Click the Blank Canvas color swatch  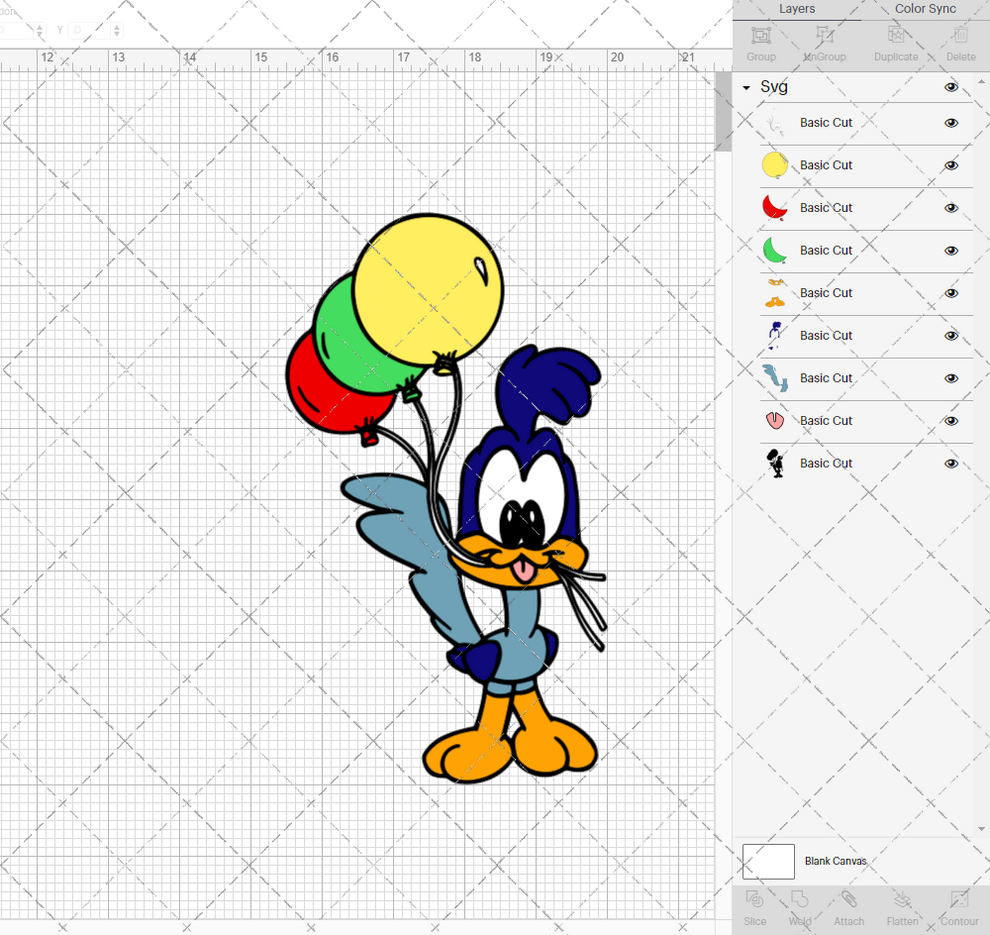tap(767, 861)
